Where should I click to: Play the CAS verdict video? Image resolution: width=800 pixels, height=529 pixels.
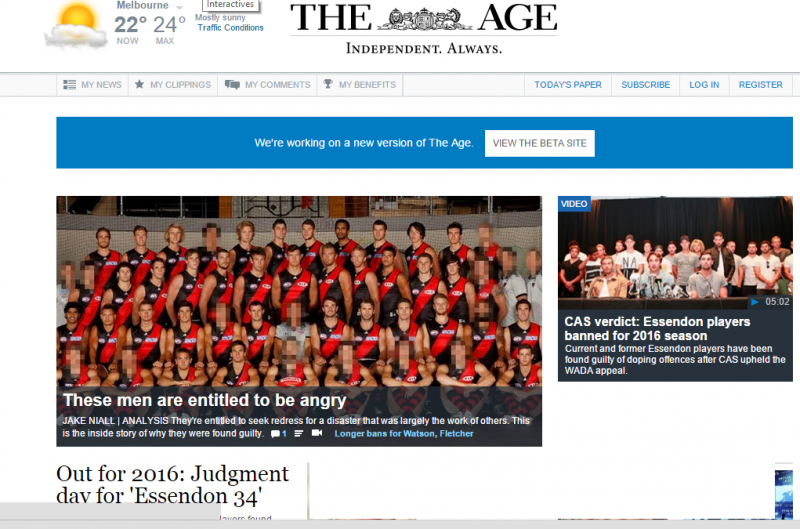754,301
